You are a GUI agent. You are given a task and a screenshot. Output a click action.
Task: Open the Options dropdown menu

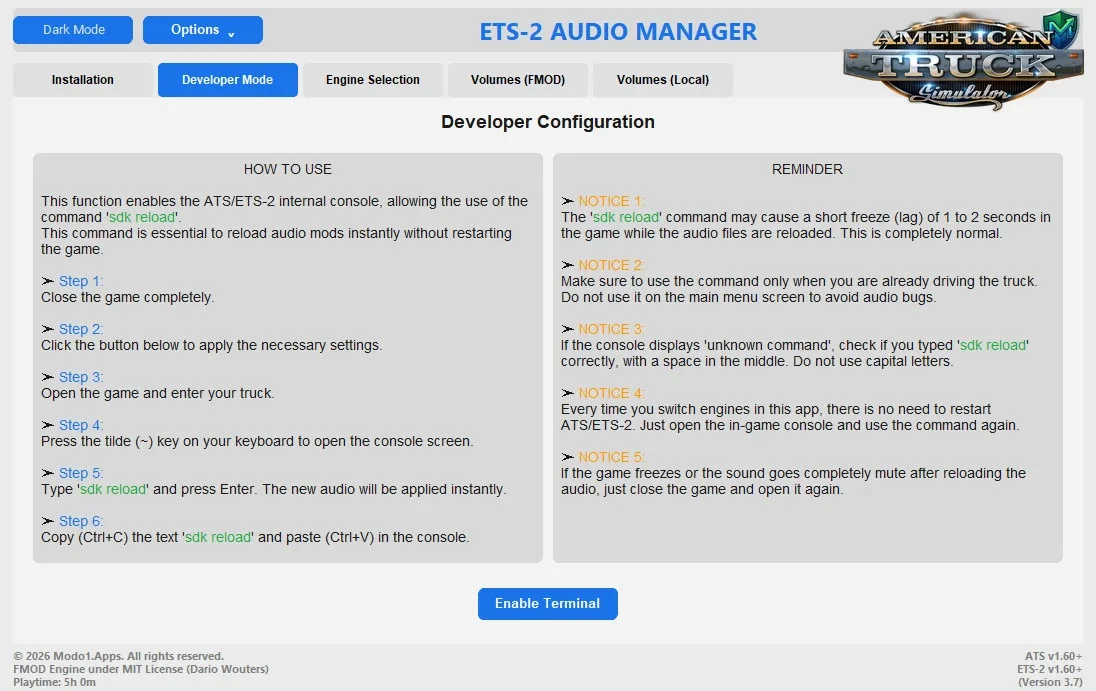point(203,30)
